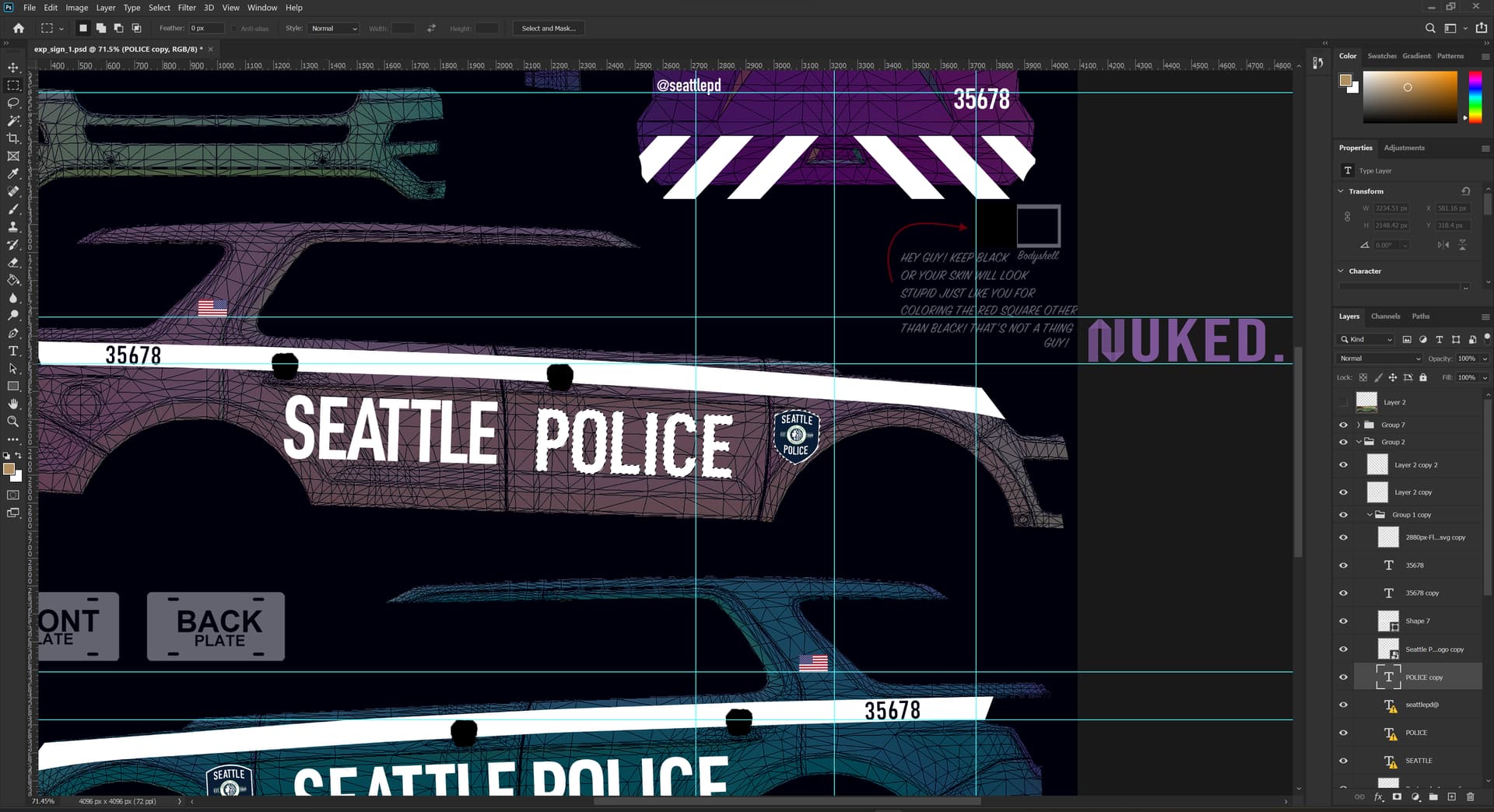Open the marquee Style dropdown
Screen dimensions: 1494x812
(333, 28)
